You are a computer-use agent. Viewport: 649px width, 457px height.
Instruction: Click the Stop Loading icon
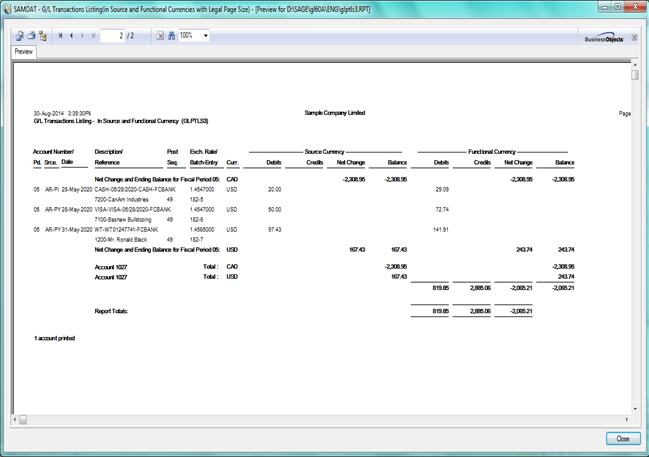(x=160, y=36)
